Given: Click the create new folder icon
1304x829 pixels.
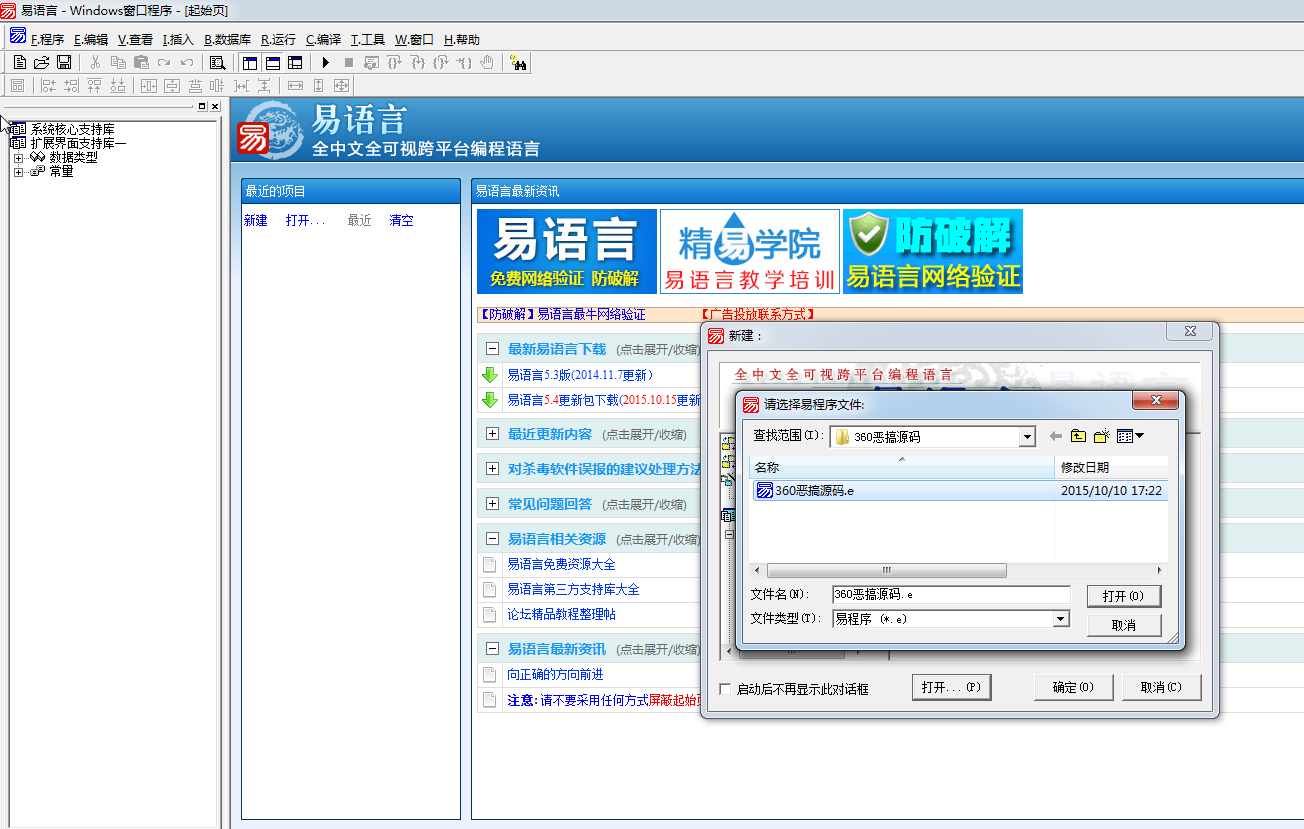Looking at the screenshot, I should (1102, 436).
